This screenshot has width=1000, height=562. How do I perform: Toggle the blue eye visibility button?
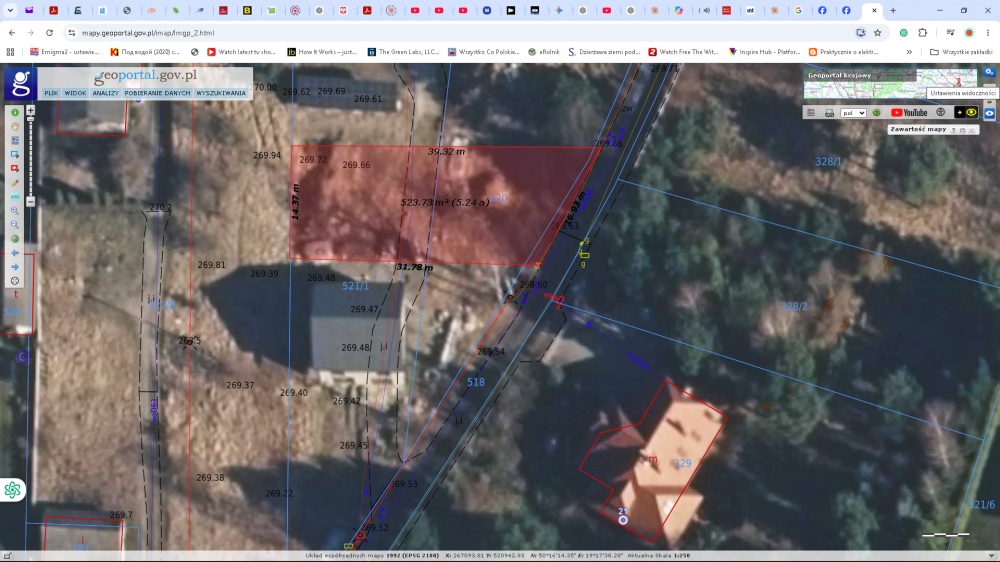(989, 113)
